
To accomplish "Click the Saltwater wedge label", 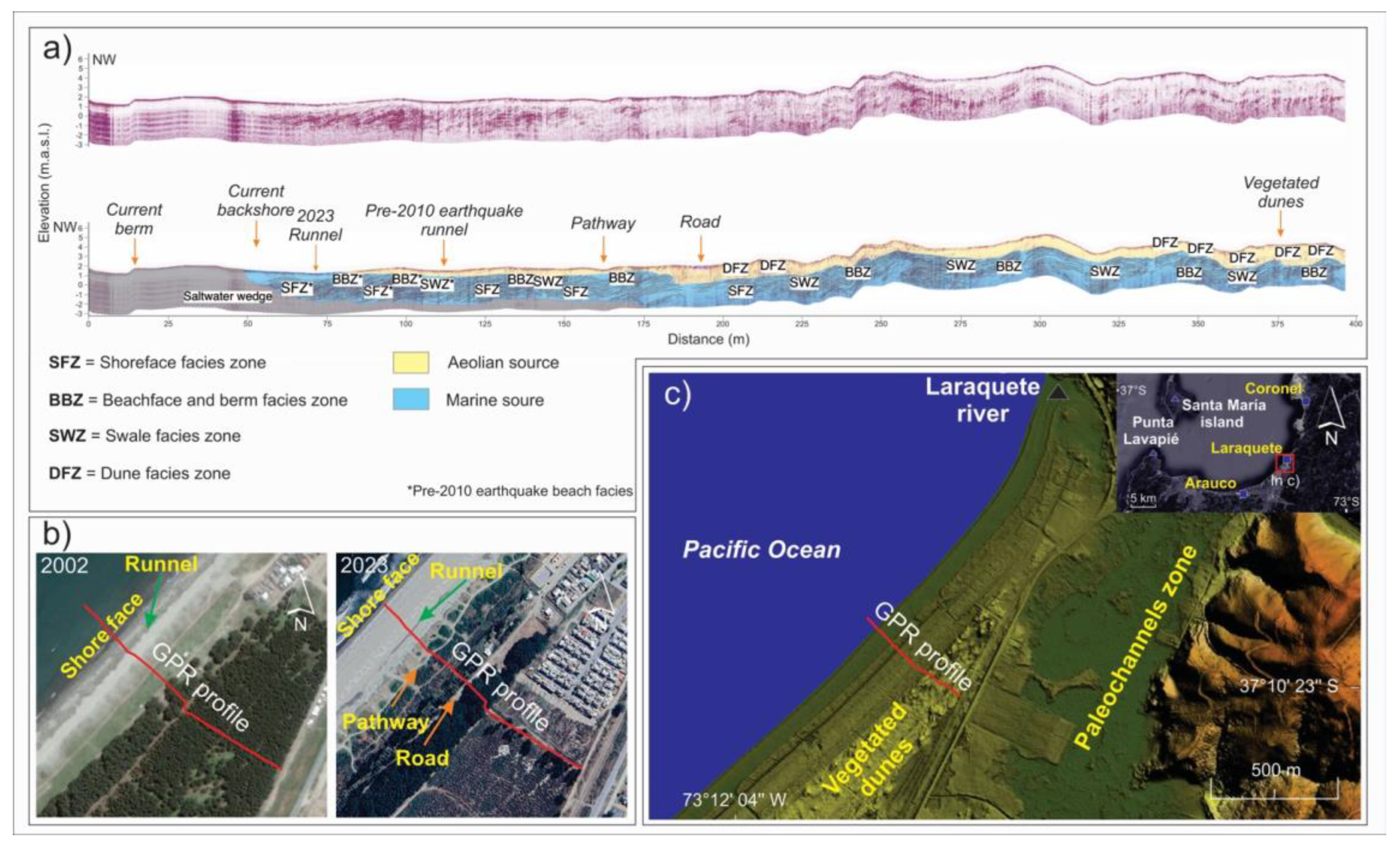I will (x=227, y=296).
